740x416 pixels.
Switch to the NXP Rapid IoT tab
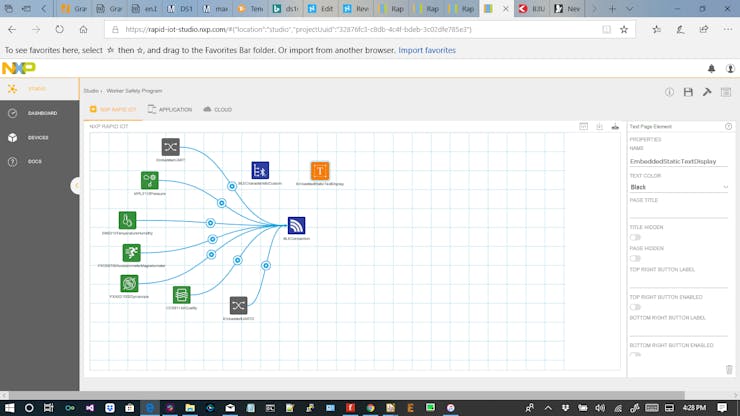pos(113,110)
